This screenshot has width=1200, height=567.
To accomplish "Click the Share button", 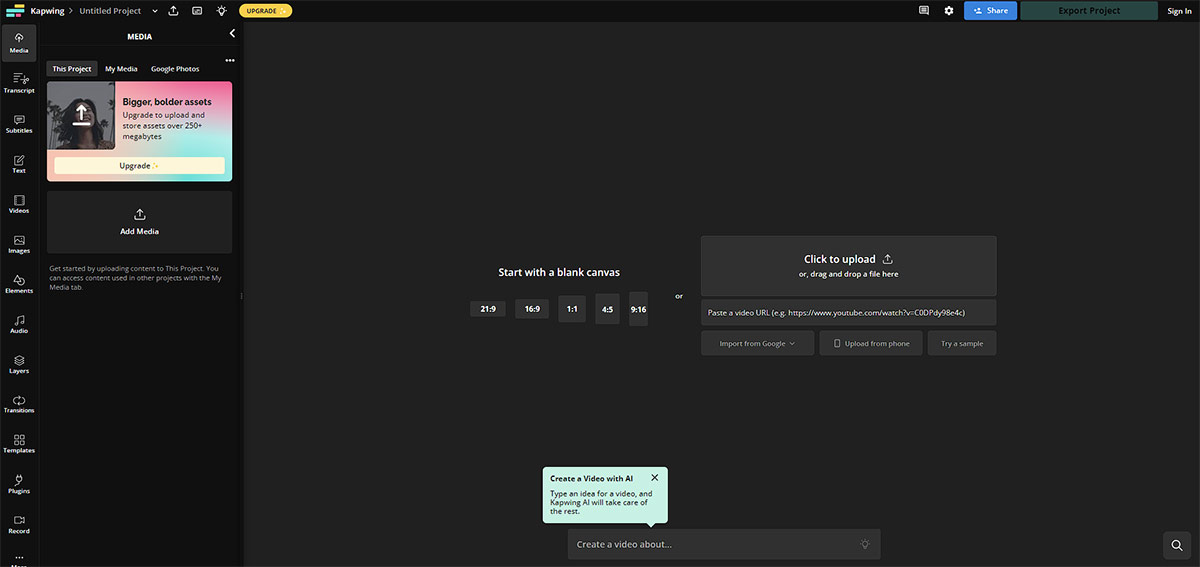I will (x=990, y=10).
